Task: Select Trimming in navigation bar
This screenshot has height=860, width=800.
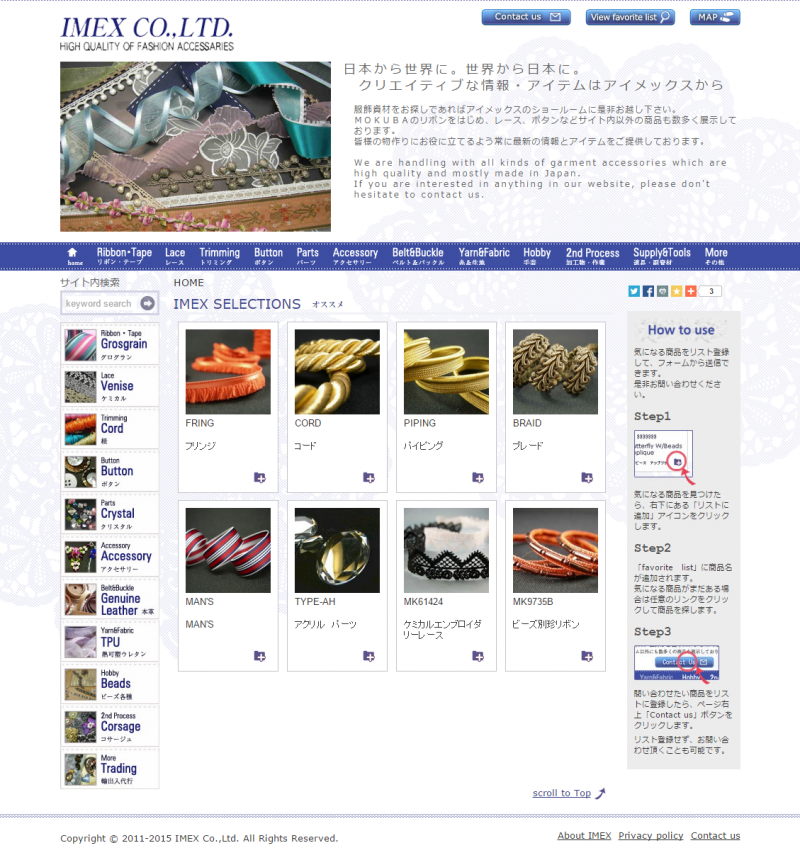Action: (x=219, y=256)
